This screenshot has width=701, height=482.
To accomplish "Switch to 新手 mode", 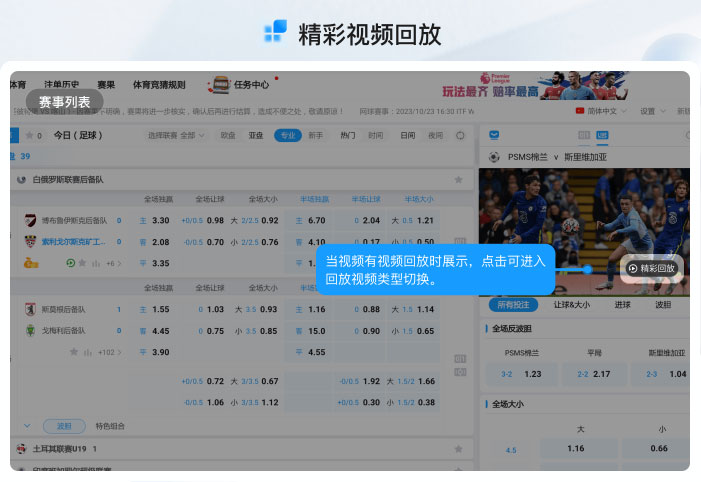I will pyautogui.click(x=315, y=135).
